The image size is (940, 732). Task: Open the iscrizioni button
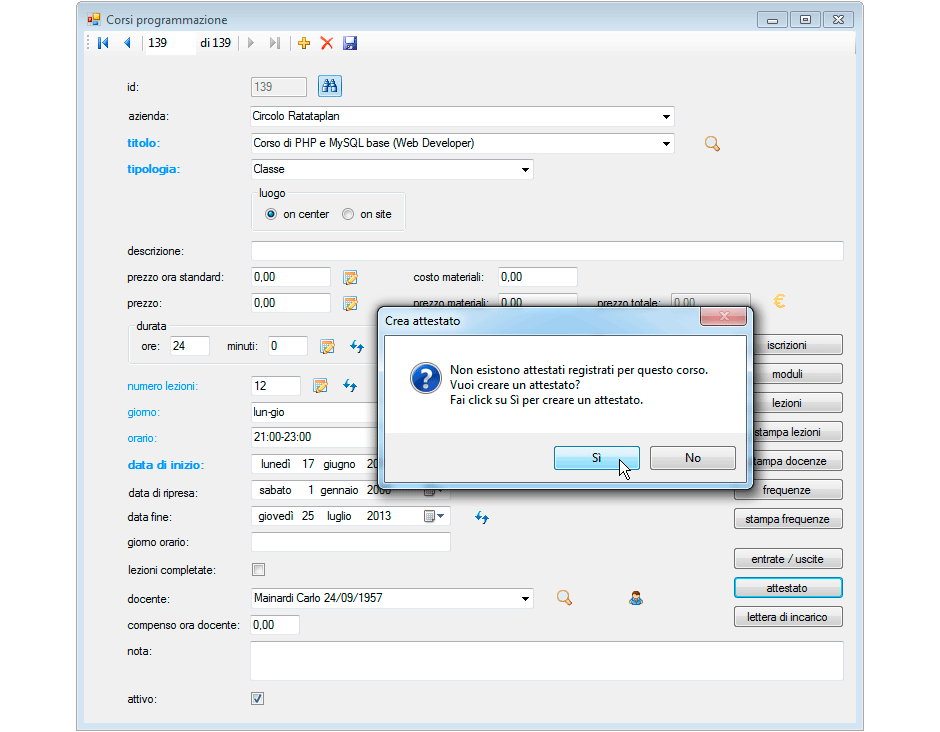788,345
